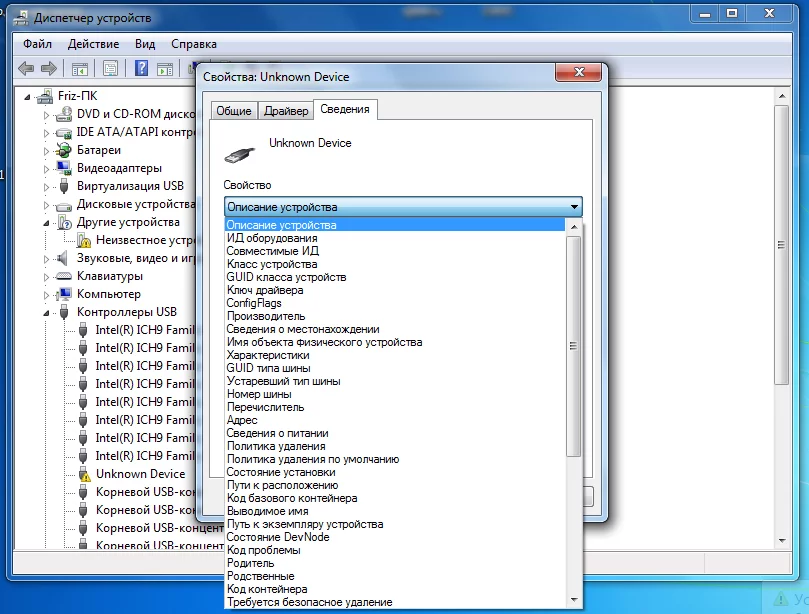
Task: Select ИД оборудования in the property list
Action: (290, 238)
